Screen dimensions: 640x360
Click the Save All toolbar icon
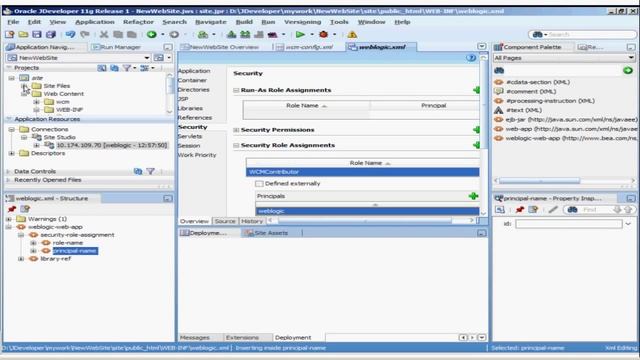(51, 35)
